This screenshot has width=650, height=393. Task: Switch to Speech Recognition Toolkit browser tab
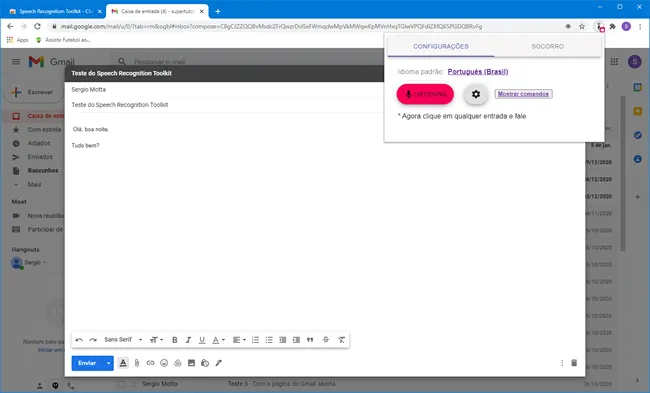55,12
